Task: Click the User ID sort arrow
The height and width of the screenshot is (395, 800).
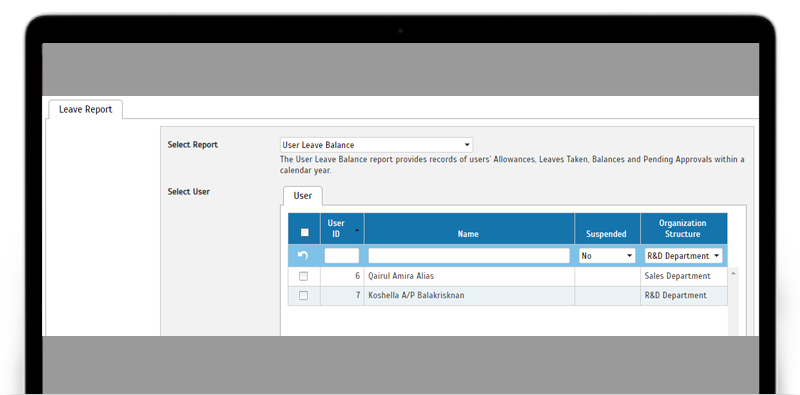Action: click(357, 230)
